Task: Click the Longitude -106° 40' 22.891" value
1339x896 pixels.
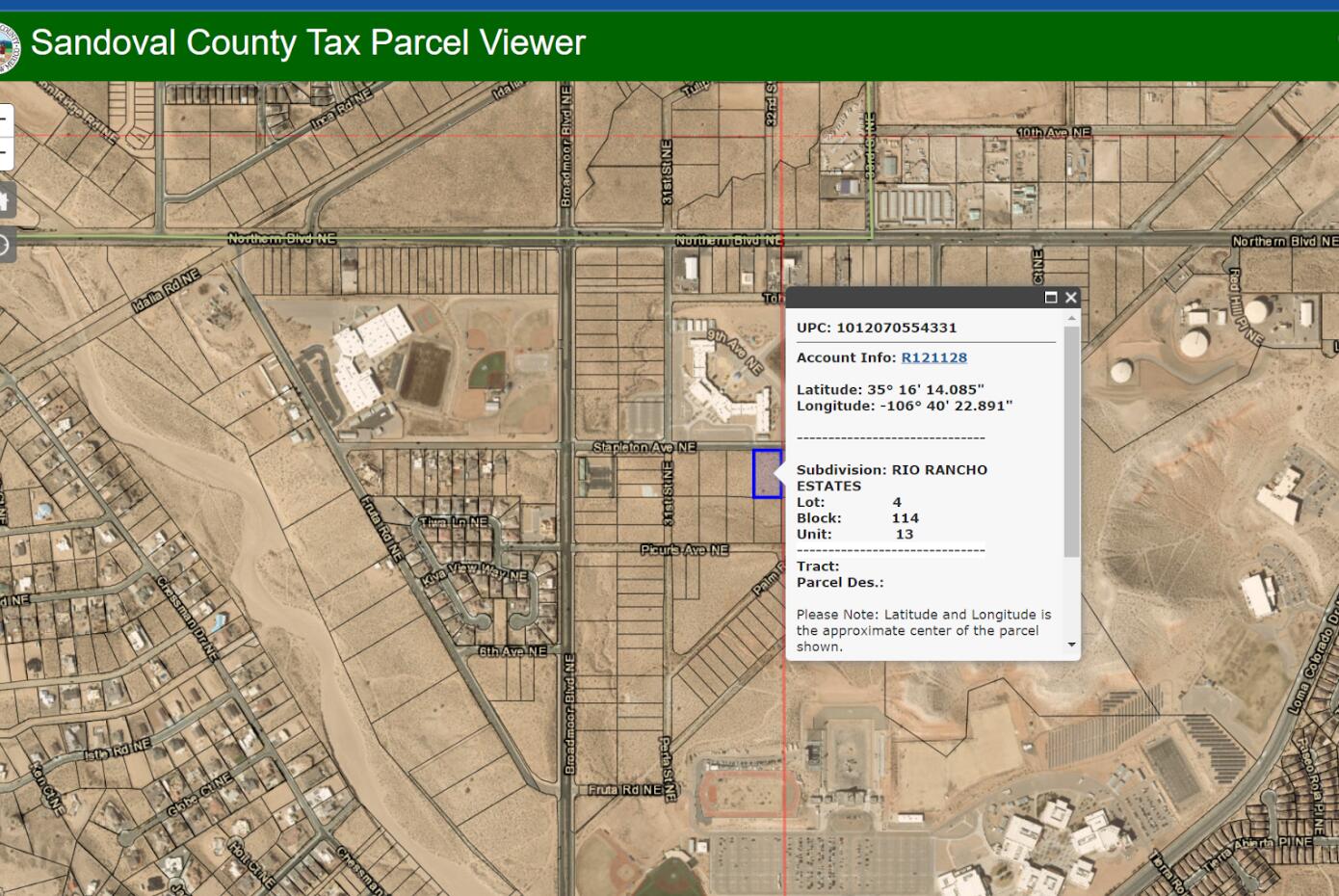Action: click(905, 406)
